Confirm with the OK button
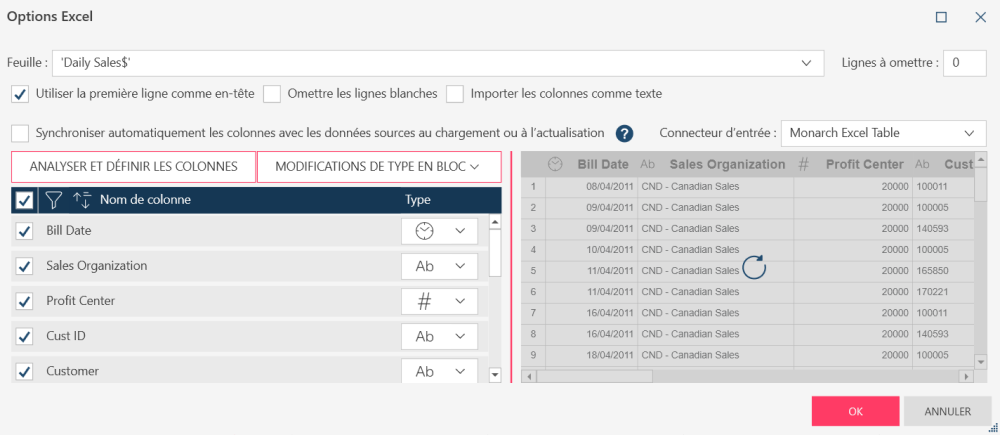 [855, 410]
